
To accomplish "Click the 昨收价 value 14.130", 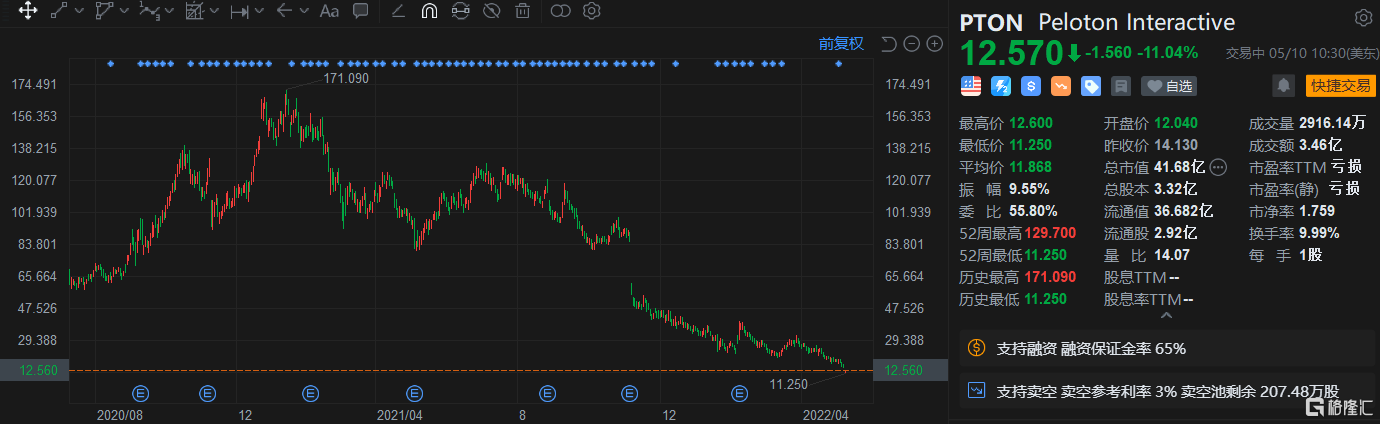I will 1178,145.
